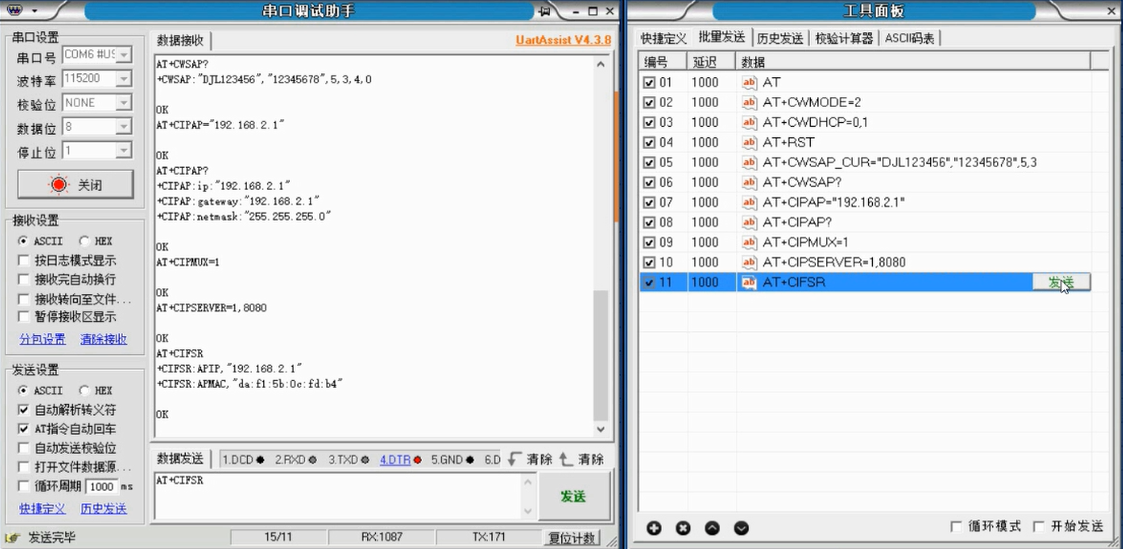Enable the 按日志模式显示 checkbox

24,261
